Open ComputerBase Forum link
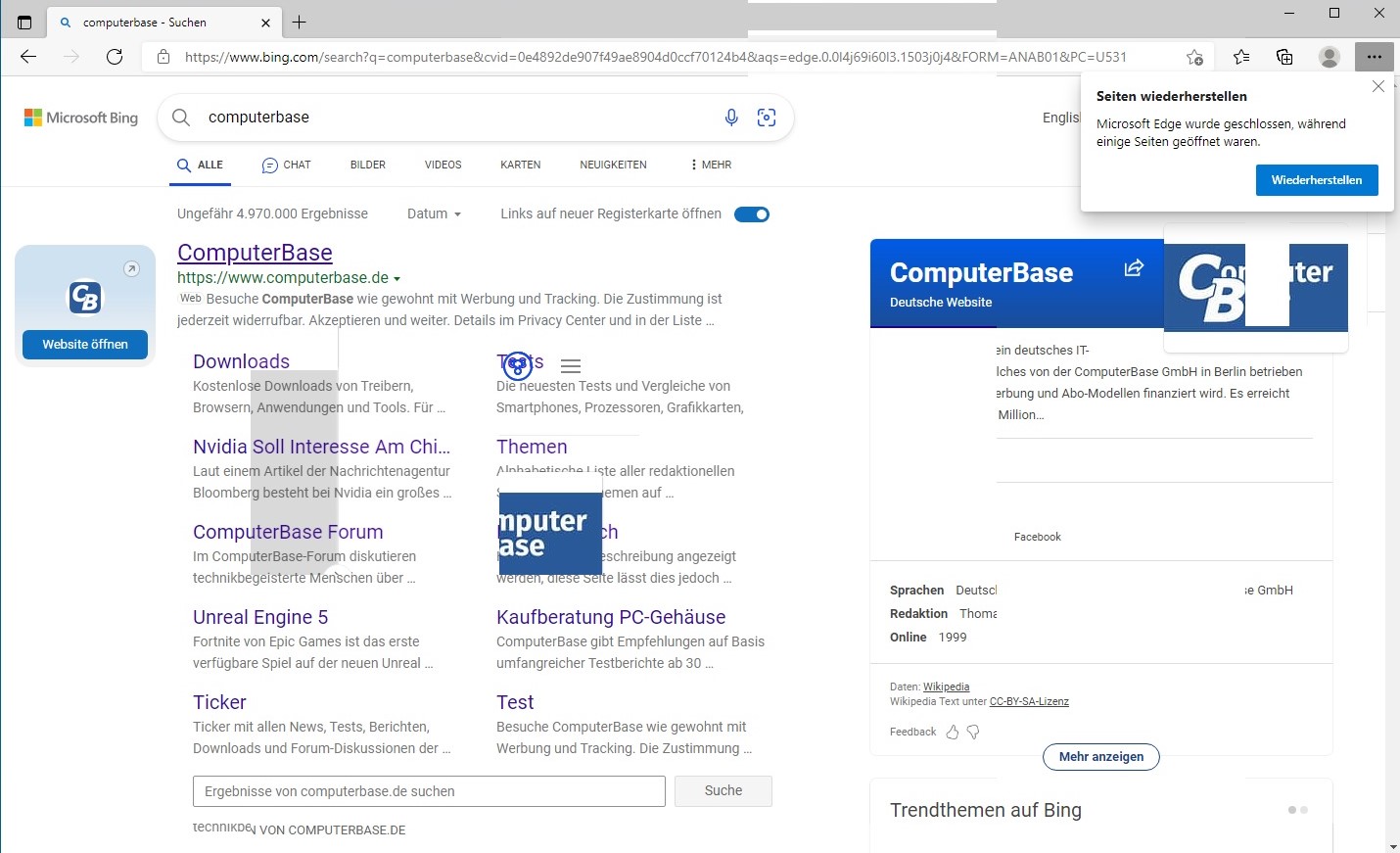 288,532
